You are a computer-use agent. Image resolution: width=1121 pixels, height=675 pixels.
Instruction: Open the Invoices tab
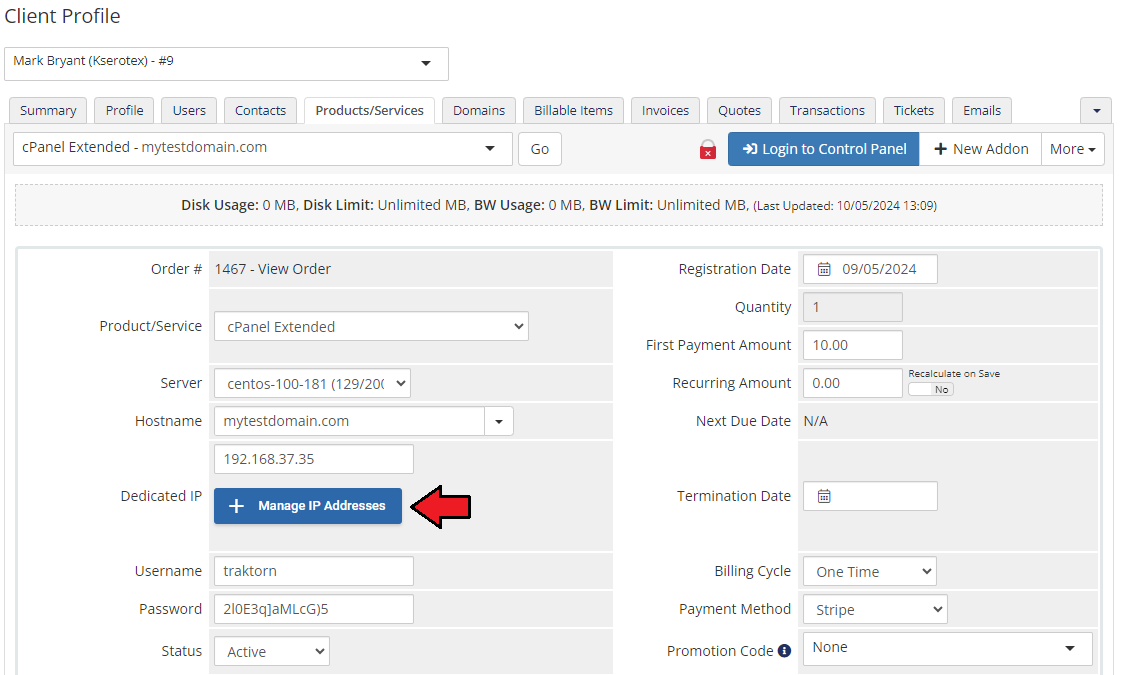[x=665, y=111]
